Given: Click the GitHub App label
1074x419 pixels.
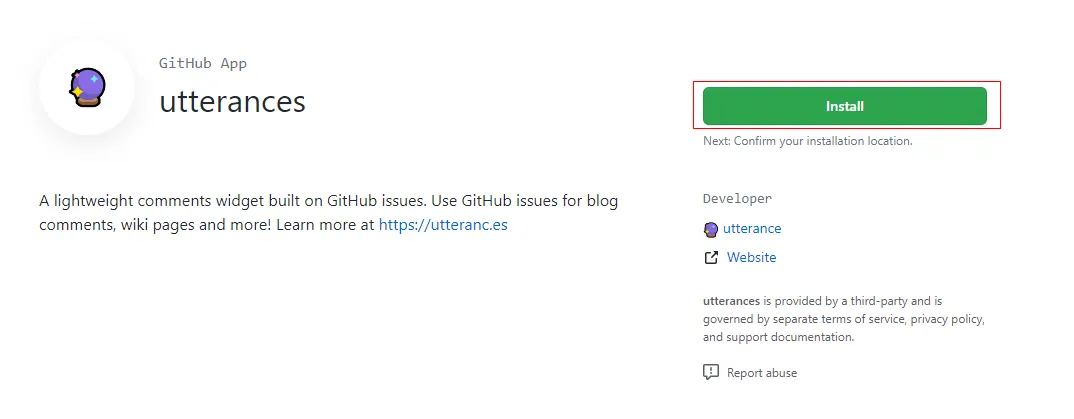Looking at the screenshot, I should pyautogui.click(x=203, y=63).
